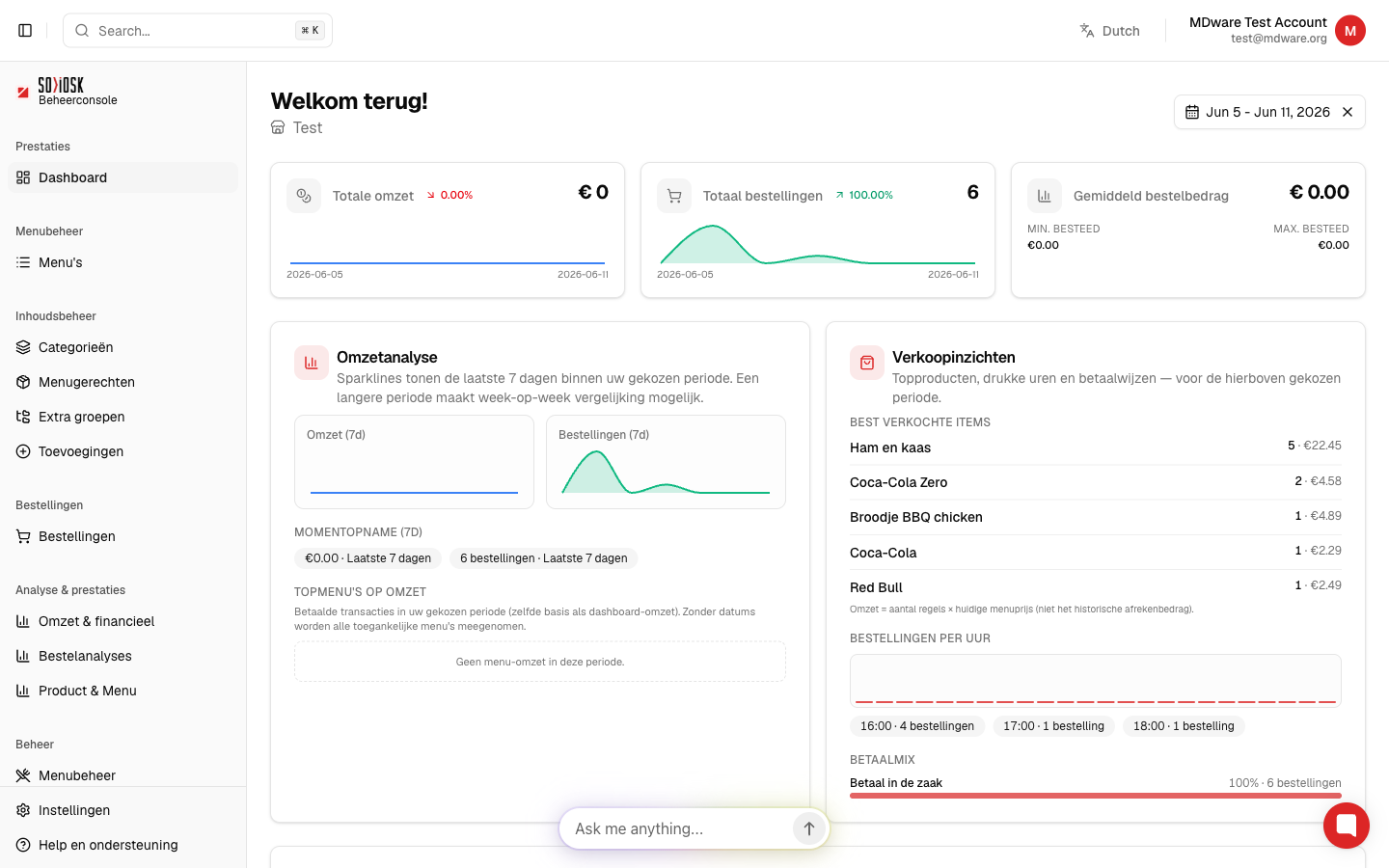Click the Toevoegingen plus-circle icon
This screenshot has height=868, width=1389.
coord(23,451)
